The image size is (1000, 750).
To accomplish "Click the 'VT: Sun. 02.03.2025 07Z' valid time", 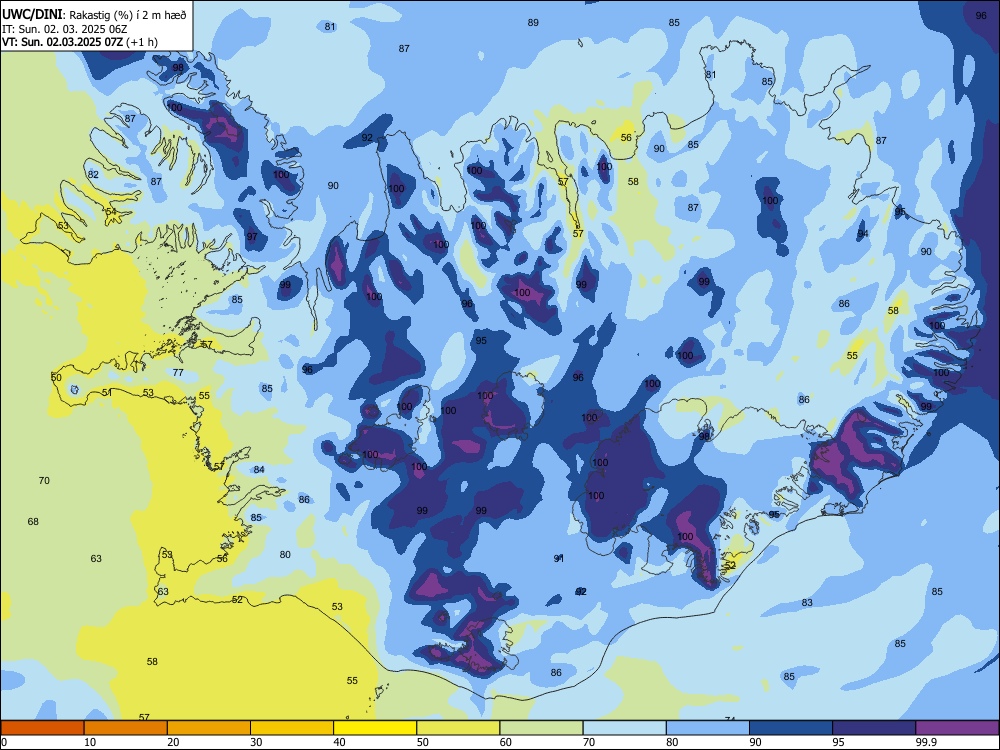I will point(62,42).
